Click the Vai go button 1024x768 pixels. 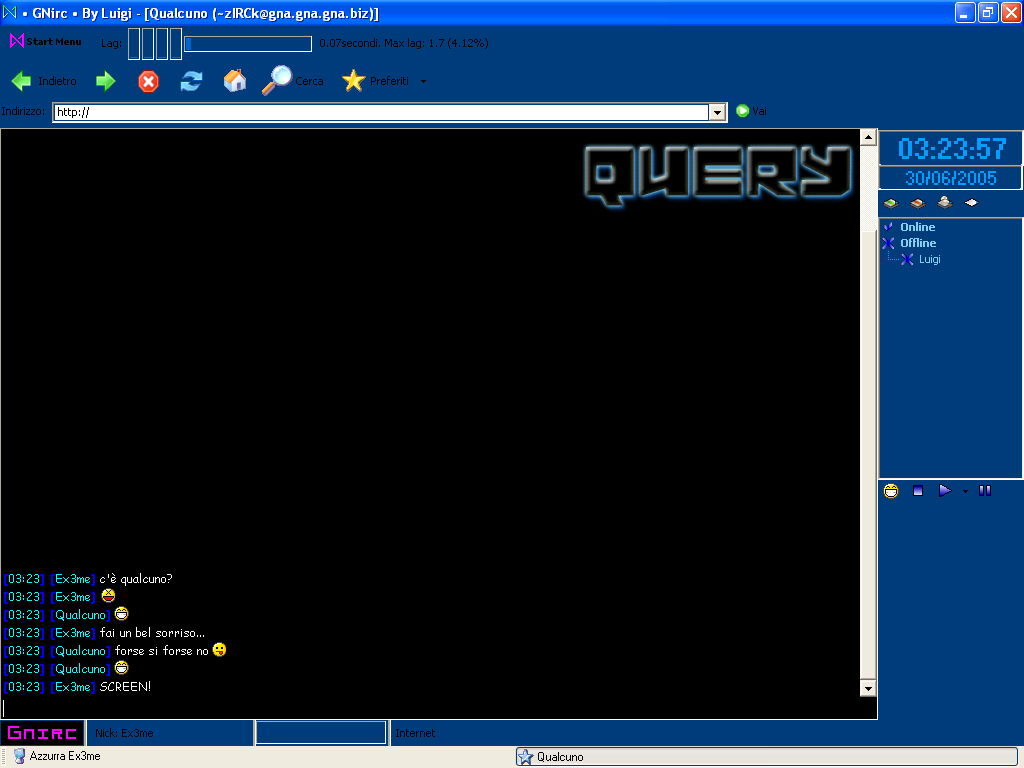[751, 111]
